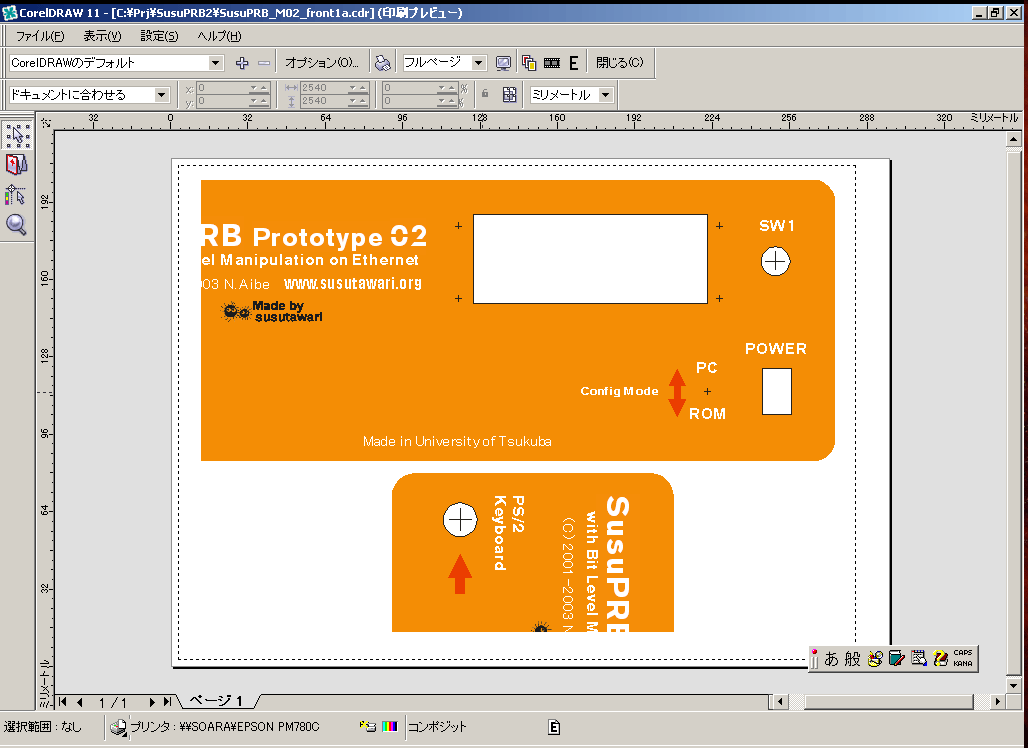The width and height of the screenshot is (1028, 748).
Task: Toggle the color separations icon
Action: tap(529, 63)
